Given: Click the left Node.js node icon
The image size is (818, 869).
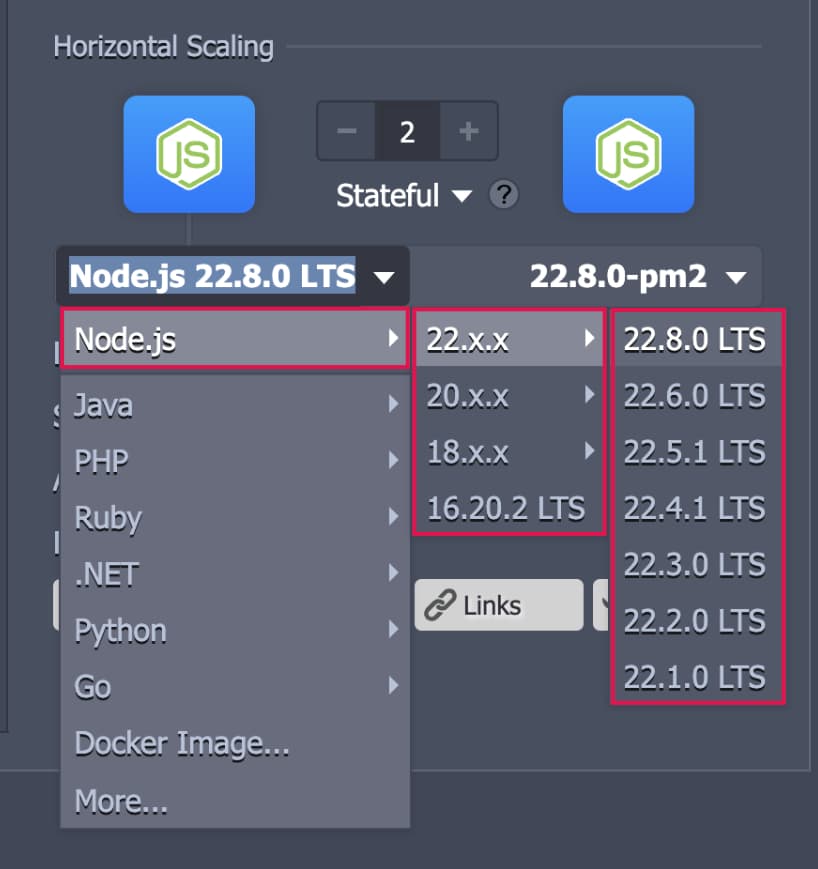Looking at the screenshot, I should click(x=189, y=154).
